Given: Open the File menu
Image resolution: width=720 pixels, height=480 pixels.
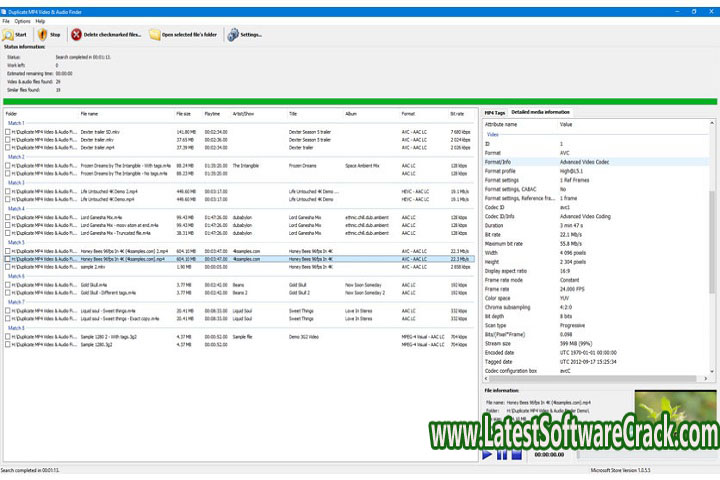Looking at the screenshot, I should tap(6, 21).
